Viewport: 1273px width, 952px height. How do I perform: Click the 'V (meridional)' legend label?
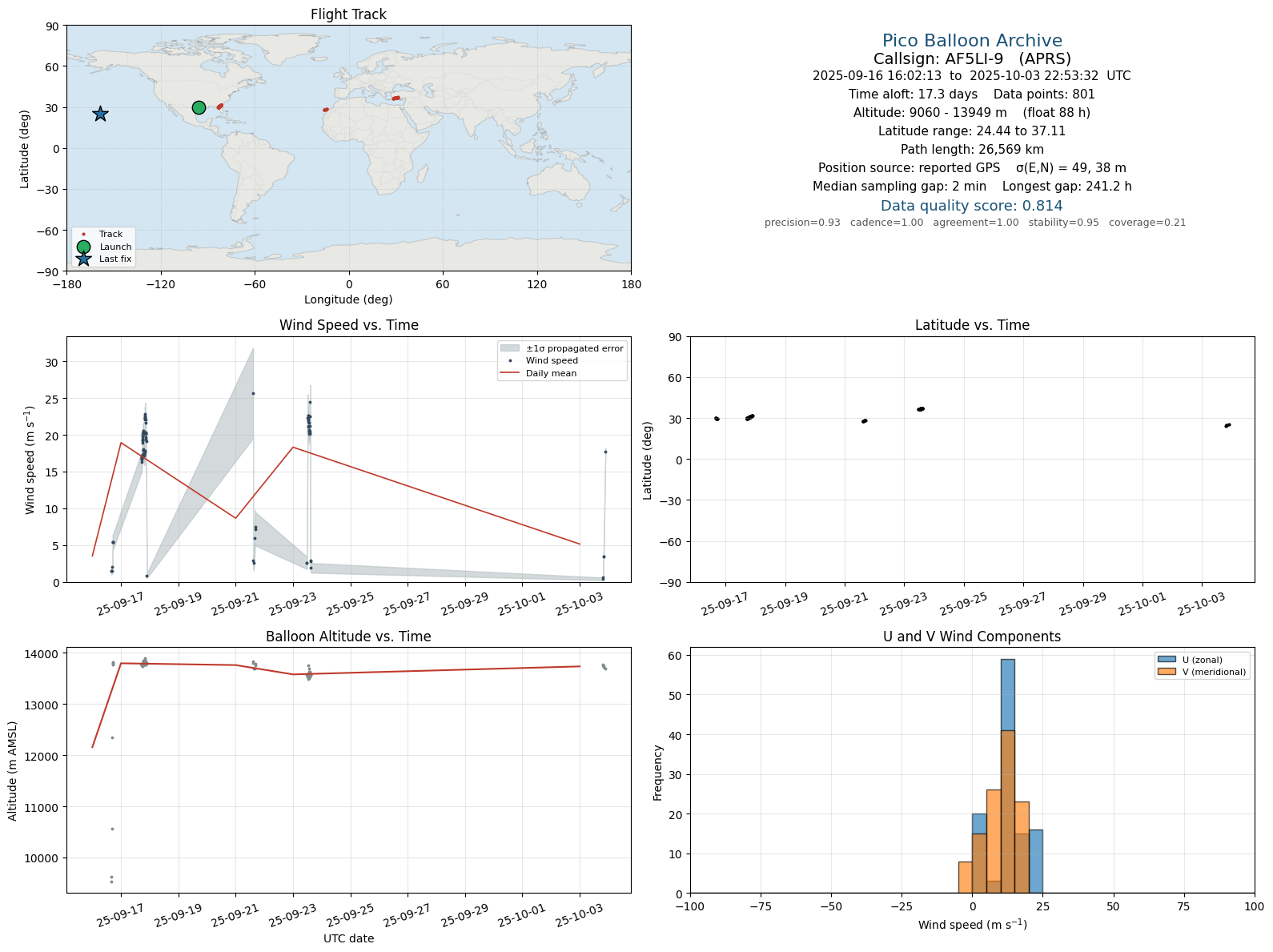1215,672
